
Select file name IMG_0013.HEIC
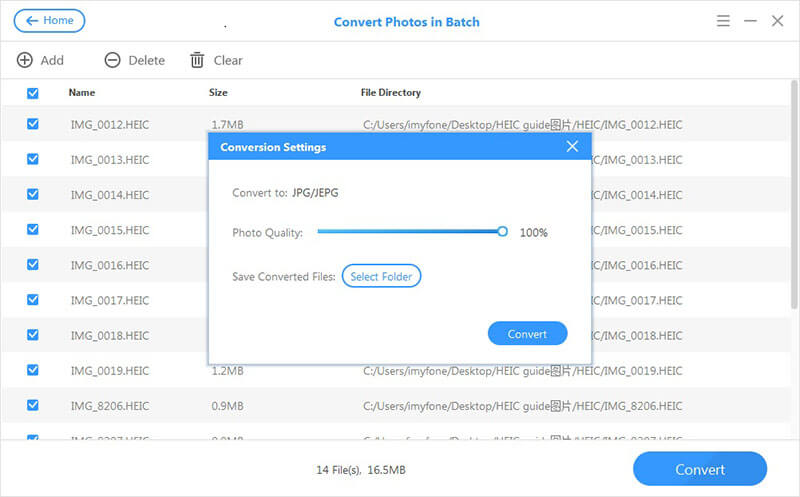coord(110,160)
